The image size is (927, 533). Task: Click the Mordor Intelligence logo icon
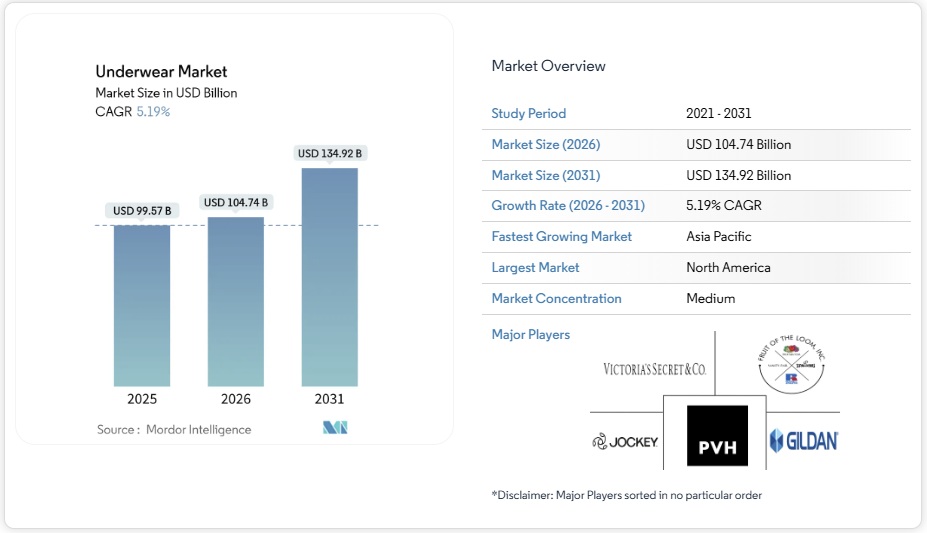334,429
